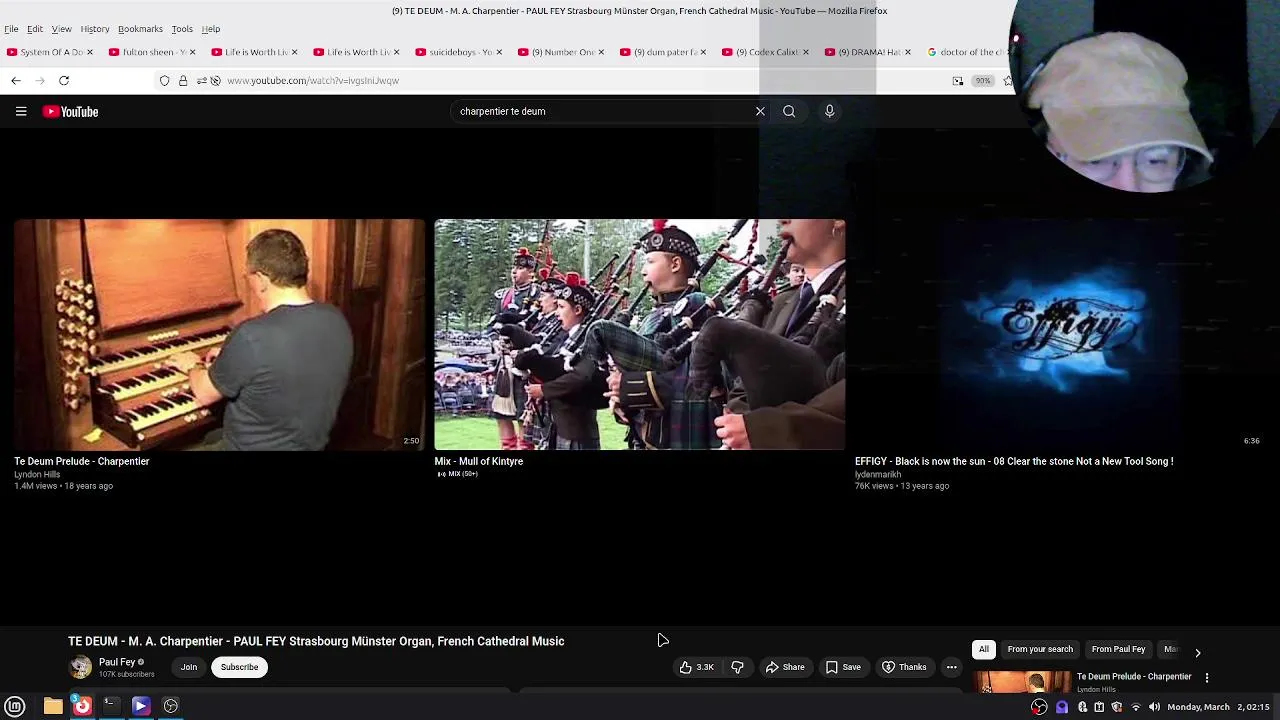Open the Bookmarks menu
The image size is (1280, 720).
pyautogui.click(x=140, y=29)
